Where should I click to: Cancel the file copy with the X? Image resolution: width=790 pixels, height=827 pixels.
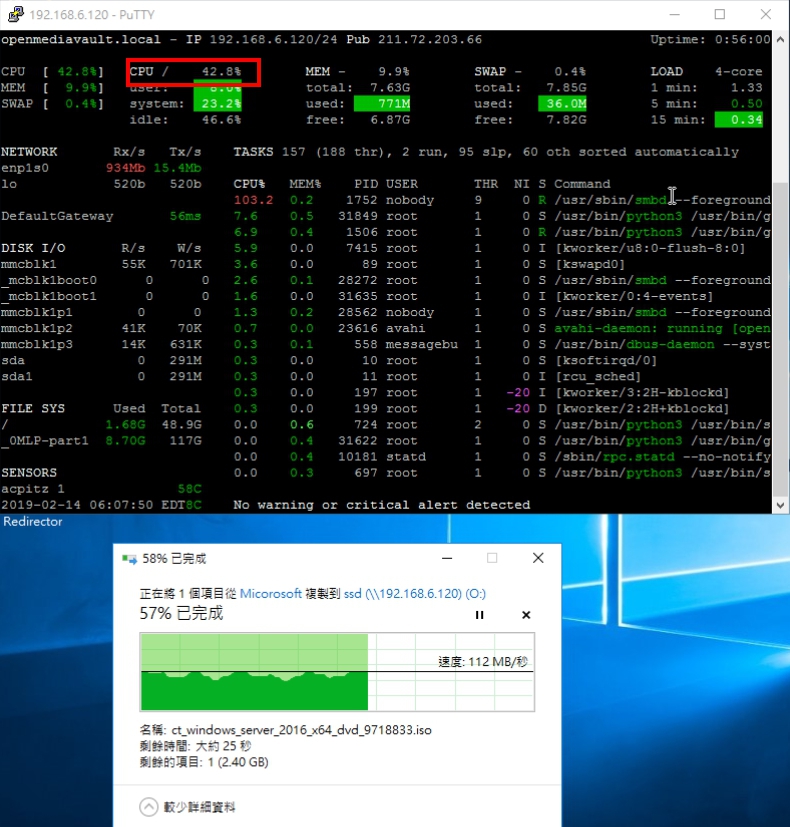click(x=526, y=615)
